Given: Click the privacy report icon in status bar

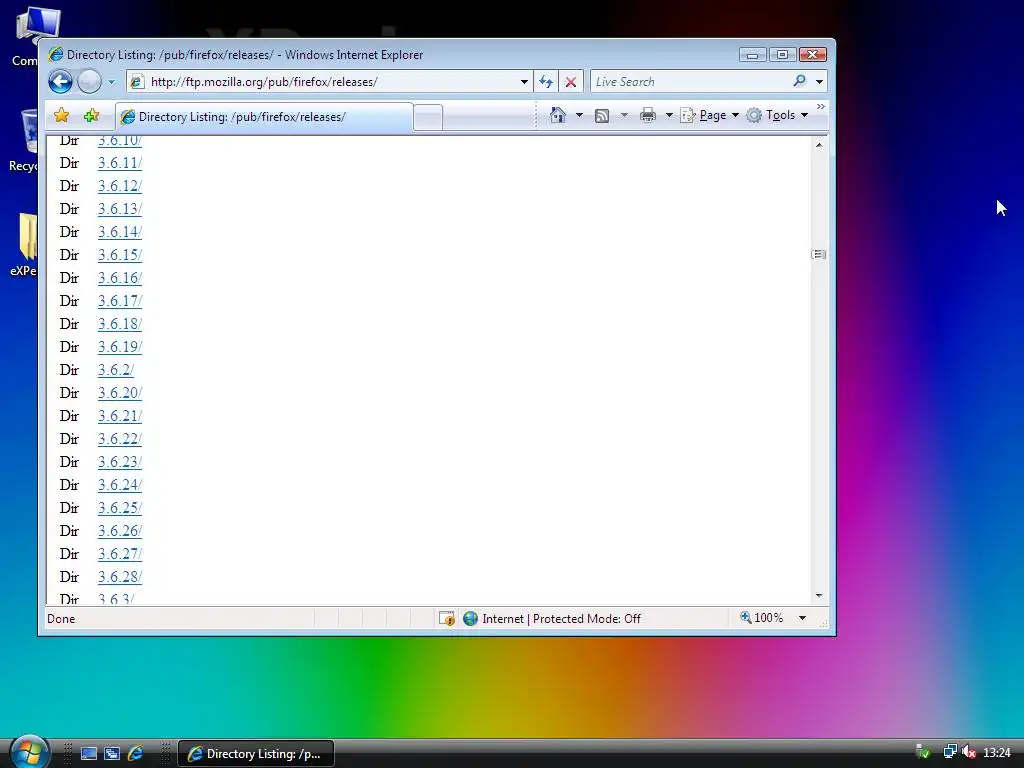Looking at the screenshot, I should coord(447,618).
